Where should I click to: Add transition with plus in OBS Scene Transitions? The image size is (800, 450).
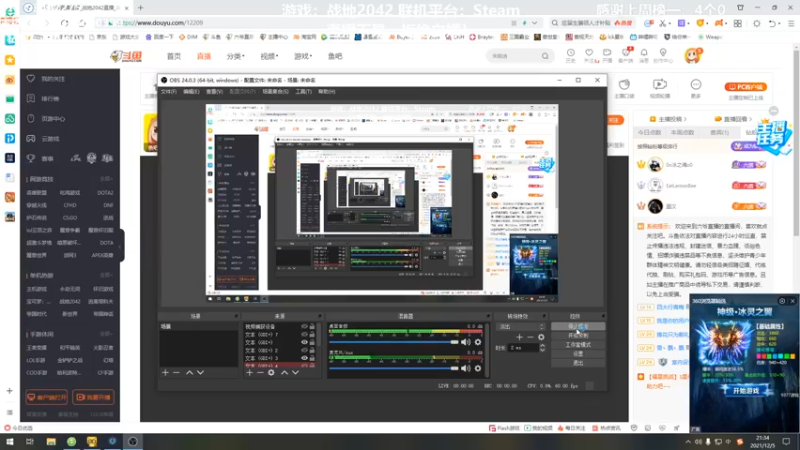click(519, 337)
